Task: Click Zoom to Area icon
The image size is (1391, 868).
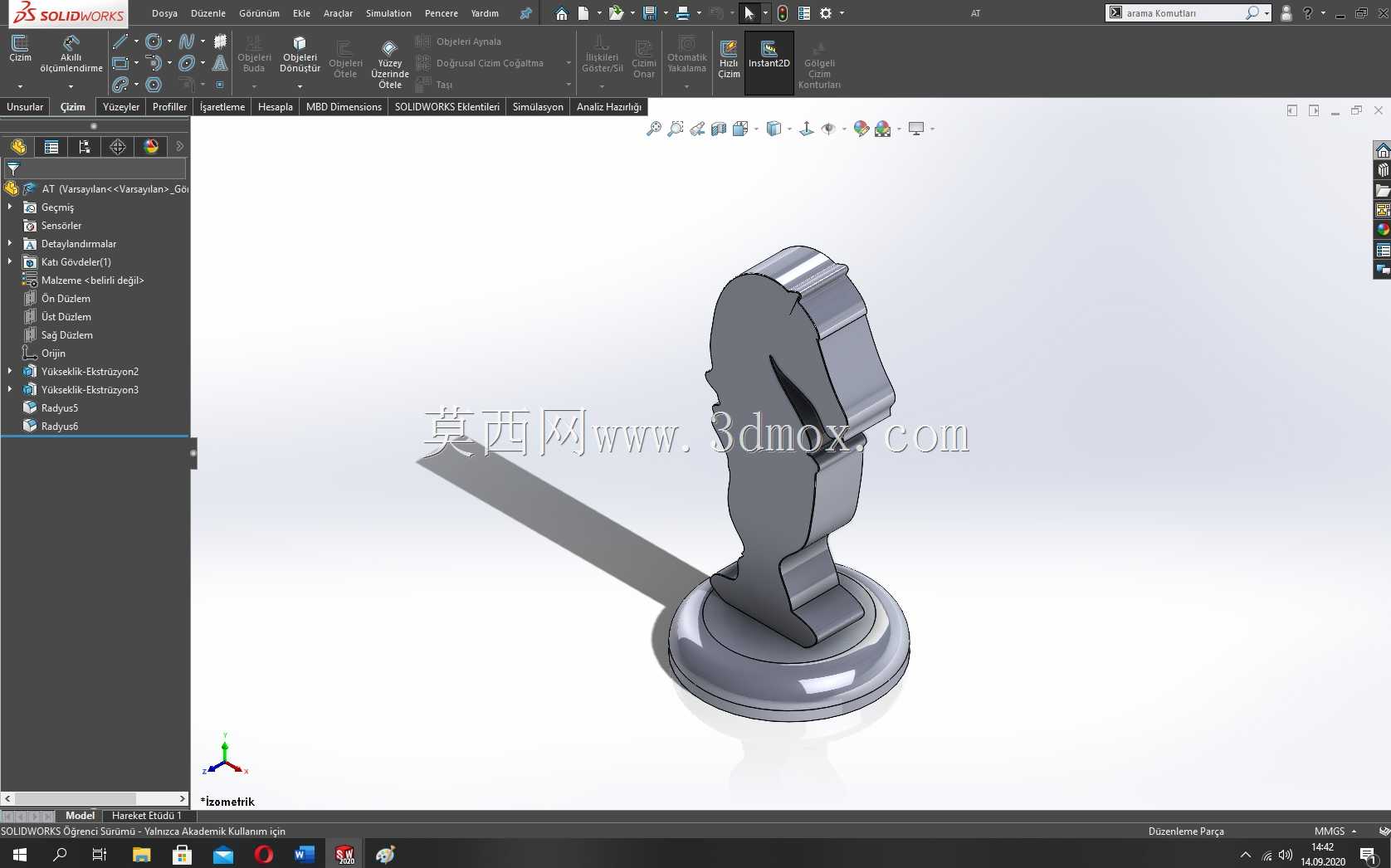Action: 676,129
